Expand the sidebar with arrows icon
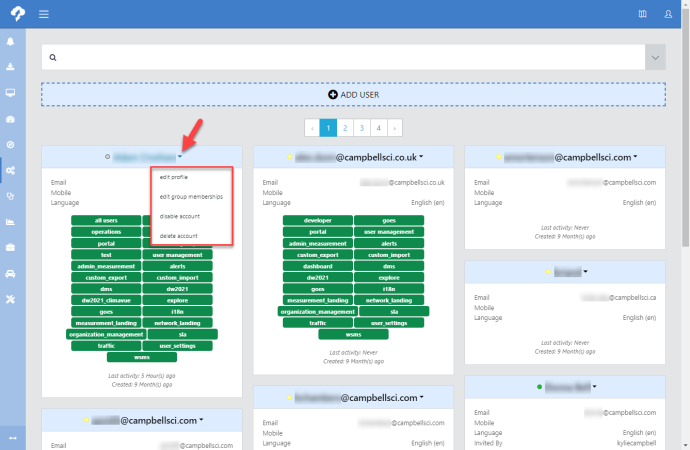This screenshot has height=450, width=690. (x=13, y=438)
